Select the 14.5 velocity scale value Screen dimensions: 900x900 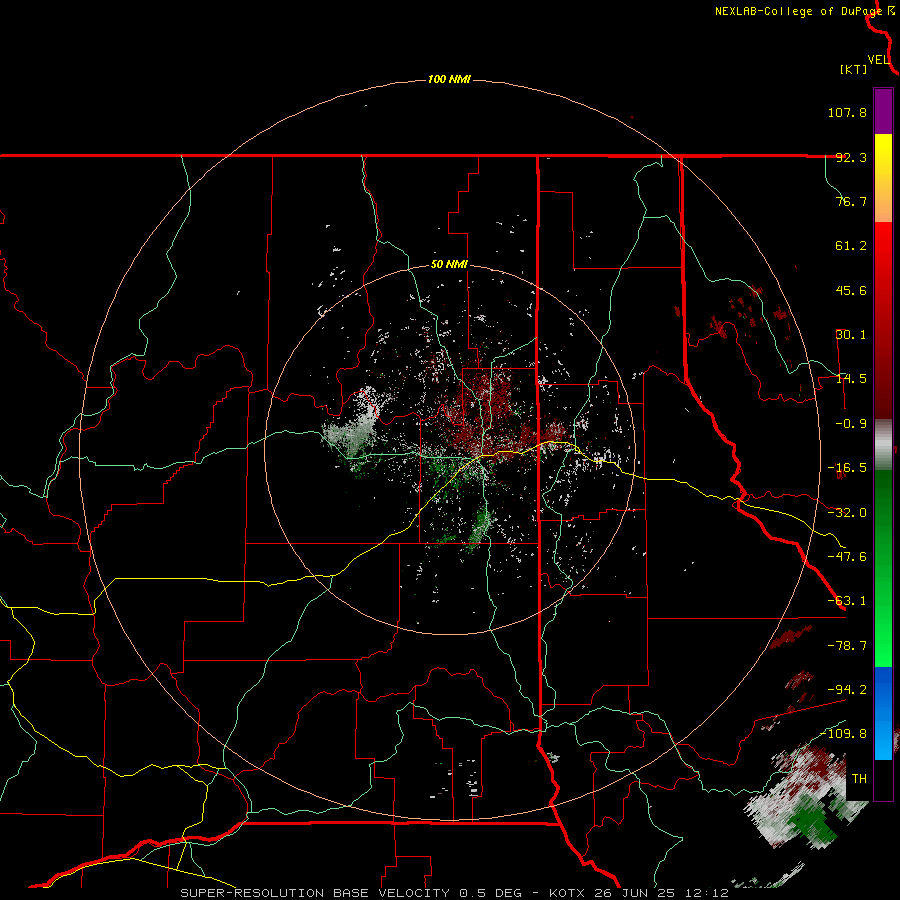point(851,379)
